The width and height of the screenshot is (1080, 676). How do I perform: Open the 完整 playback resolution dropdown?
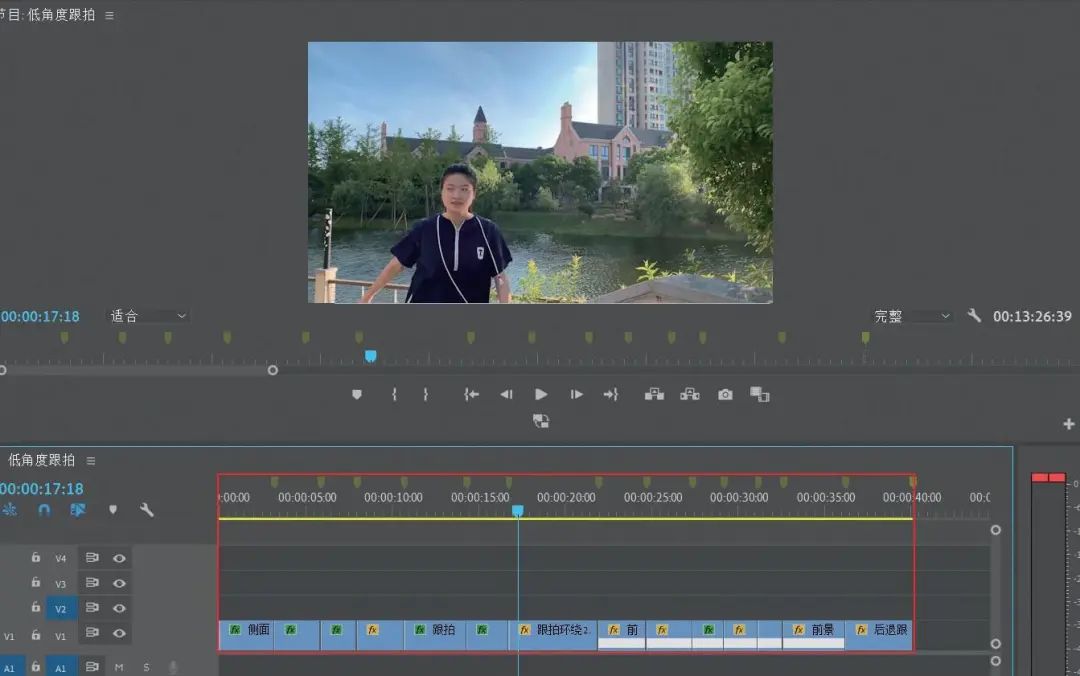[912, 316]
